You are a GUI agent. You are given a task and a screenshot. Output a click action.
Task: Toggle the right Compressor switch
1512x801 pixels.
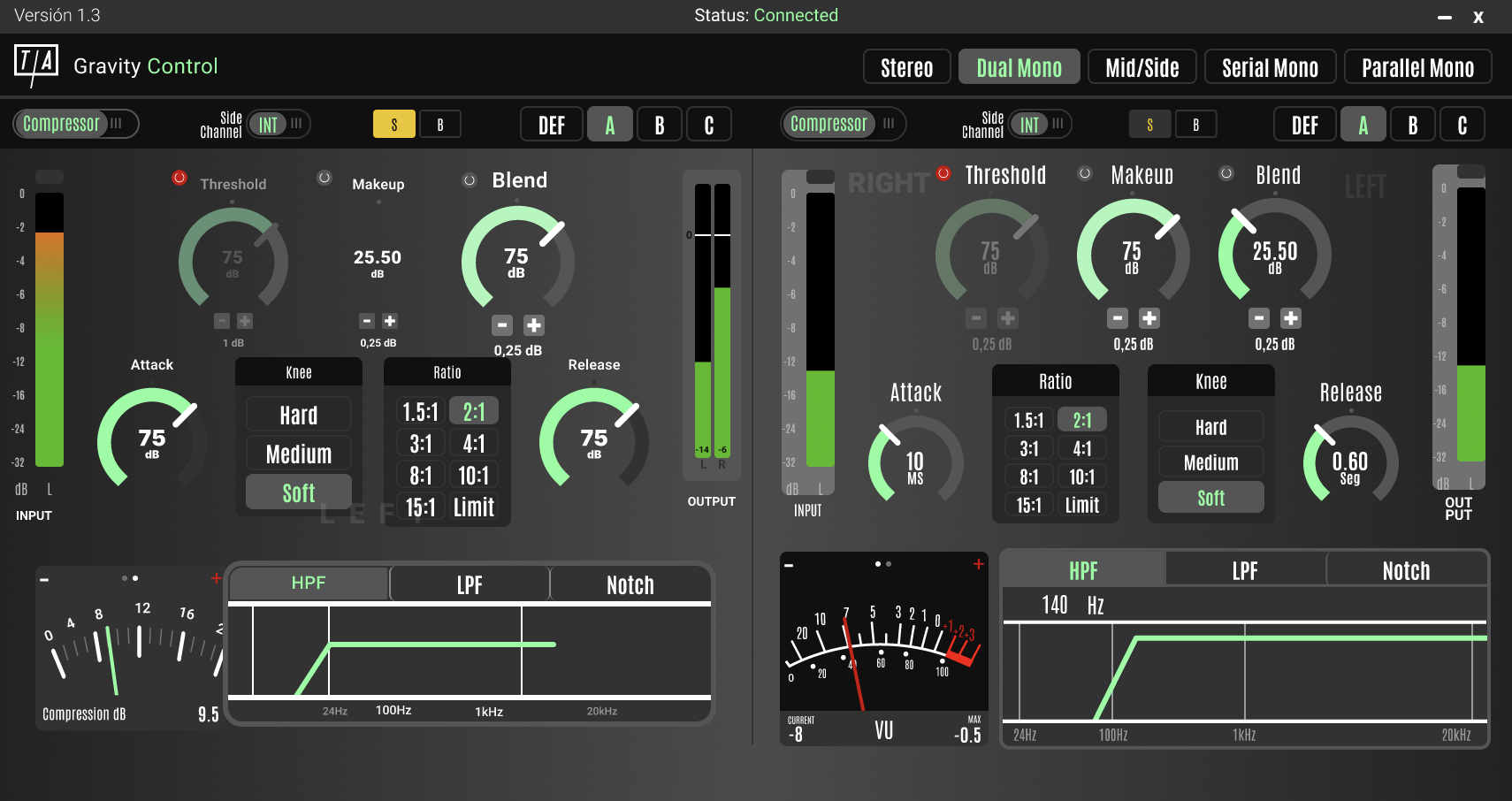coord(844,124)
